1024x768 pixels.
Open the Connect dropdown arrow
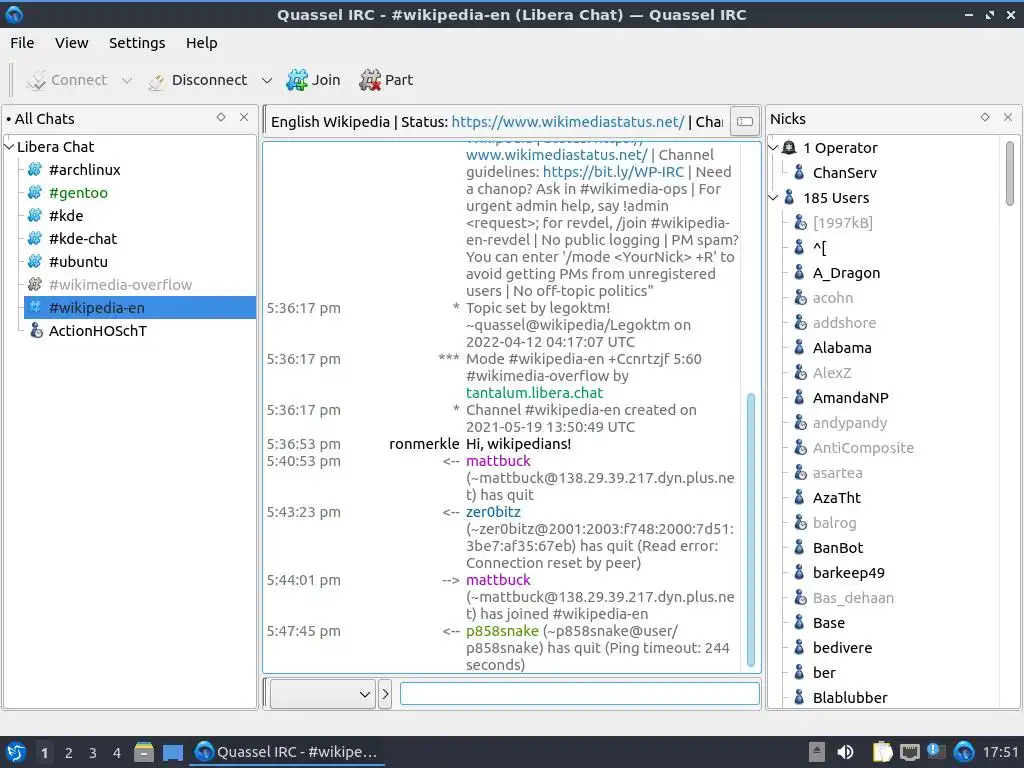(127, 80)
